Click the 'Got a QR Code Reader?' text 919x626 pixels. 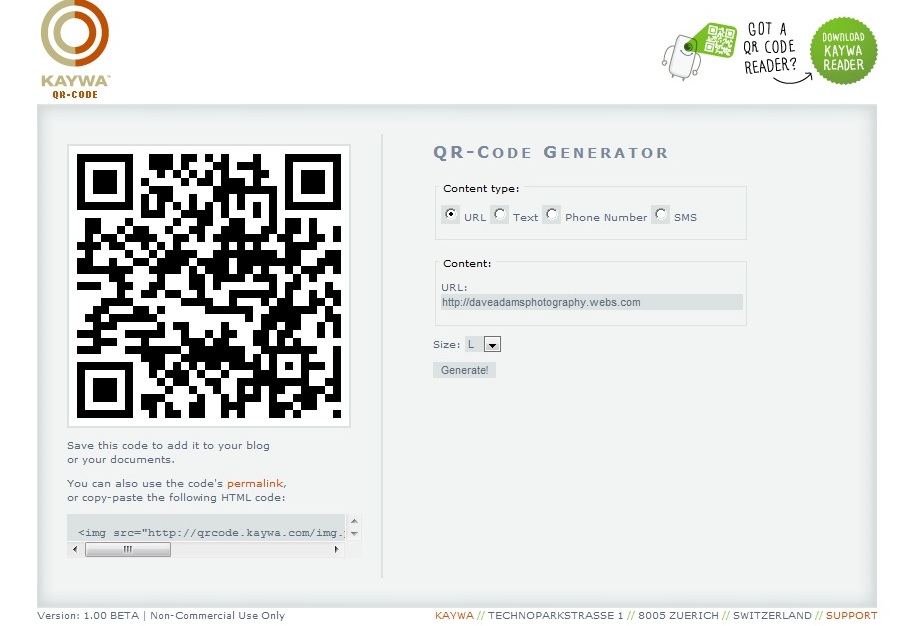click(x=769, y=49)
